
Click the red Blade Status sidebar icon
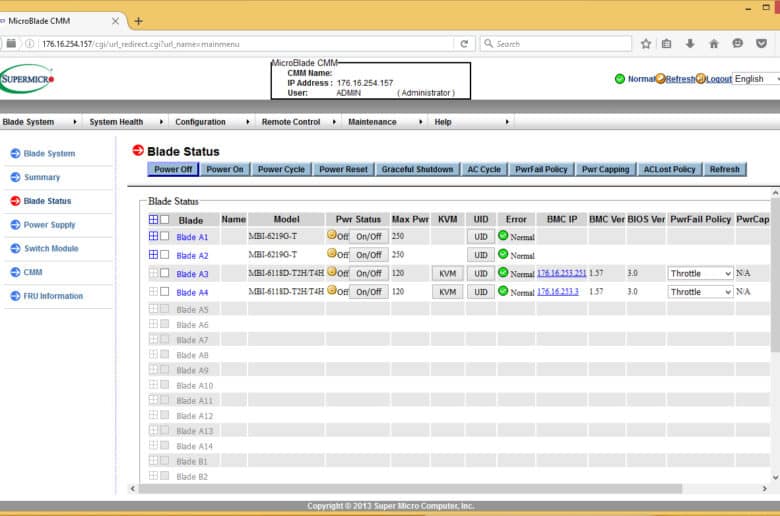pyautogui.click(x=15, y=201)
